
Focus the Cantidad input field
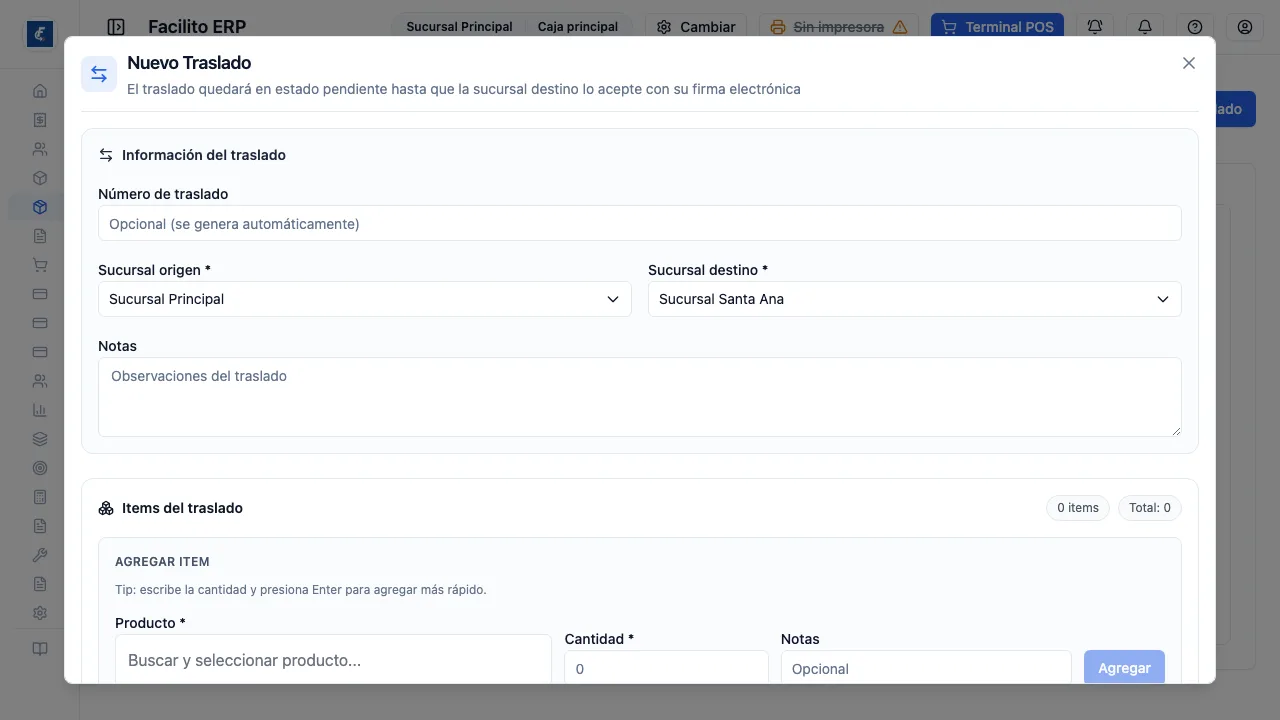(667, 668)
